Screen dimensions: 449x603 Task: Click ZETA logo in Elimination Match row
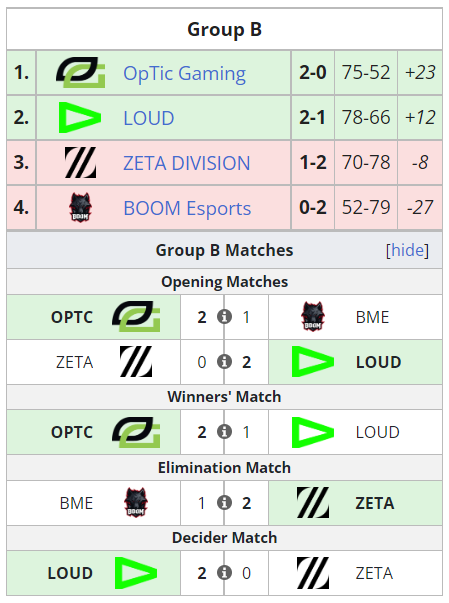pyautogui.click(x=313, y=502)
